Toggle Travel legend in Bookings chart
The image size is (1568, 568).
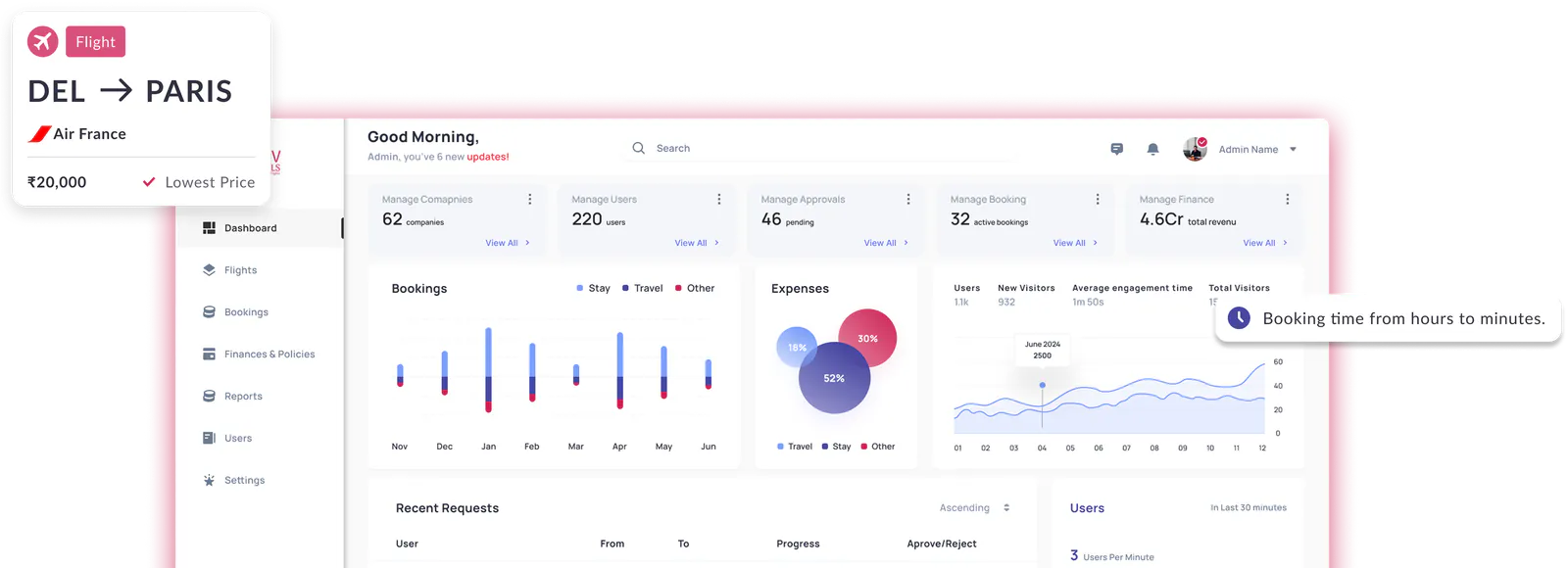pos(643,288)
